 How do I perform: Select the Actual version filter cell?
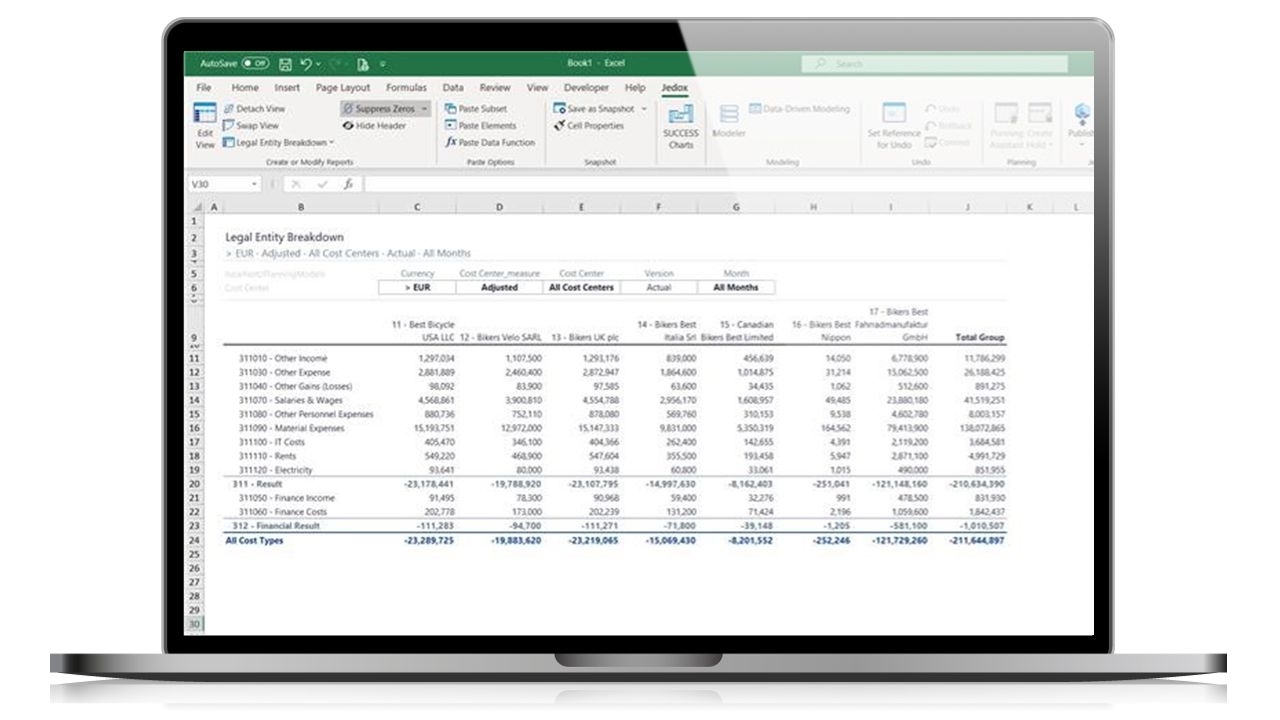click(x=659, y=288)
